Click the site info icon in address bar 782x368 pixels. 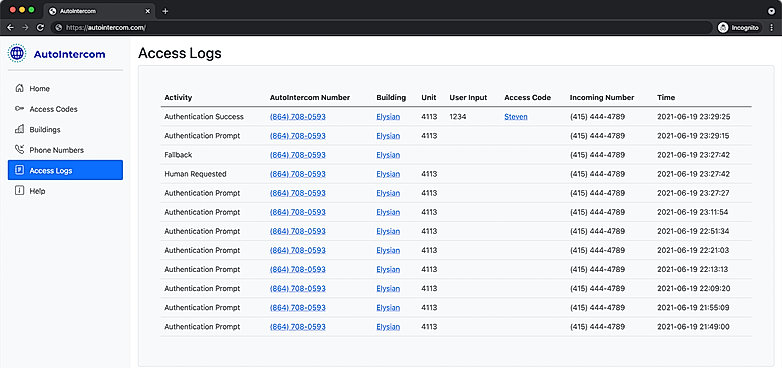click(x=59, y=28)
